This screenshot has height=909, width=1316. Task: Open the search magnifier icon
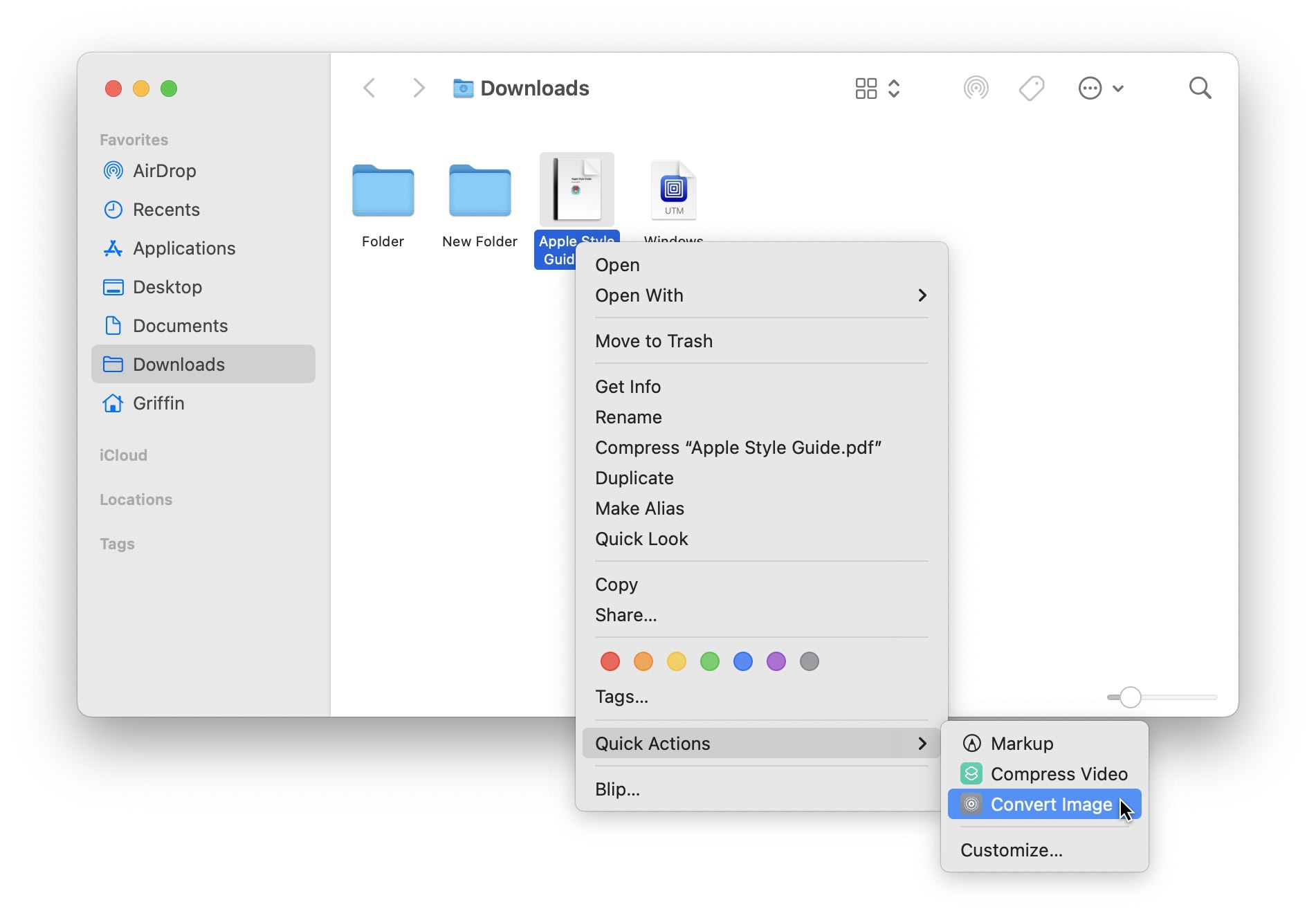coord(1200,89)
